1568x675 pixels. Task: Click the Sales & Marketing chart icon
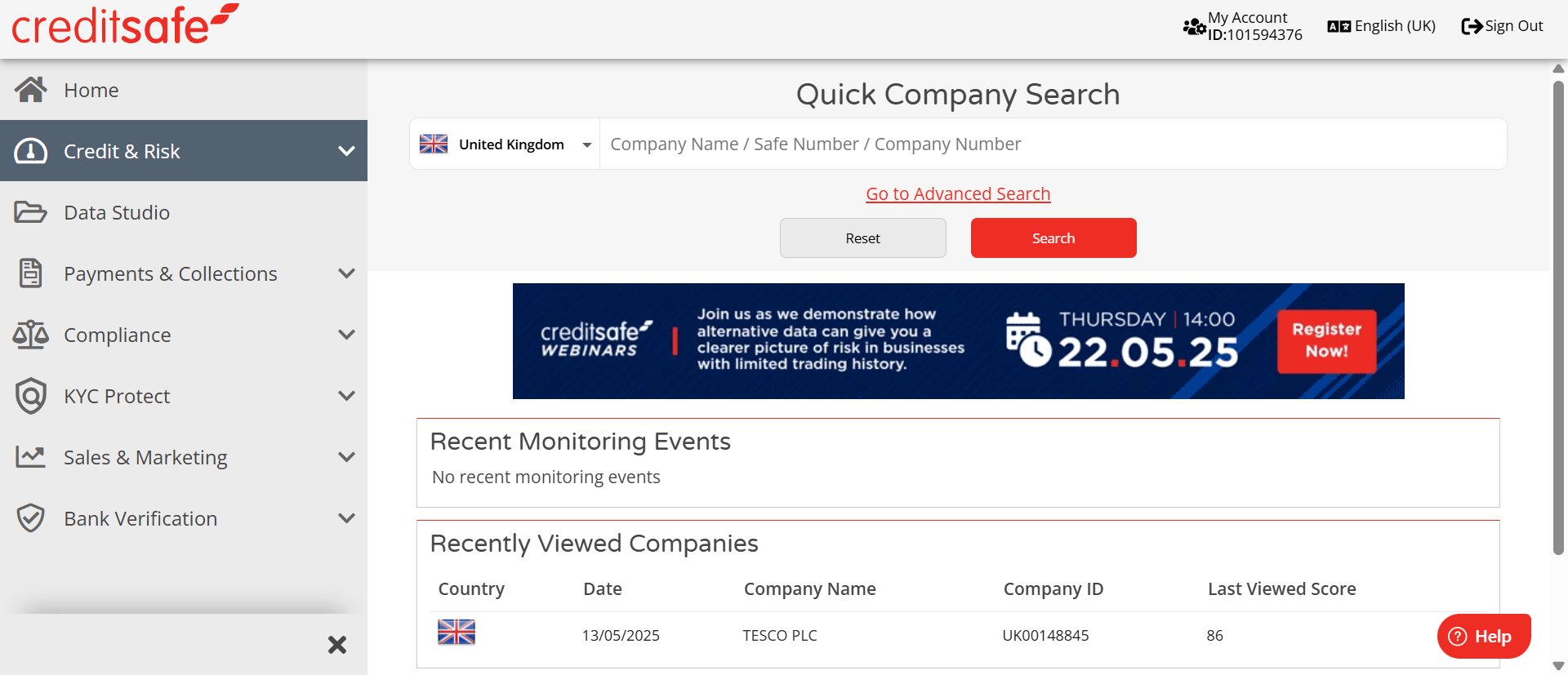pos(30,457)
